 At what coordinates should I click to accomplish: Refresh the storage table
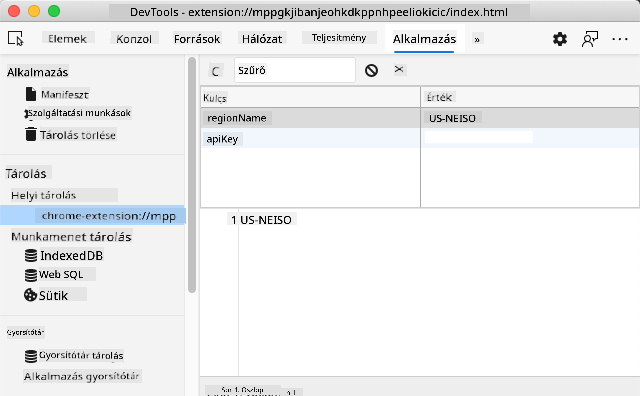point(216,71)
